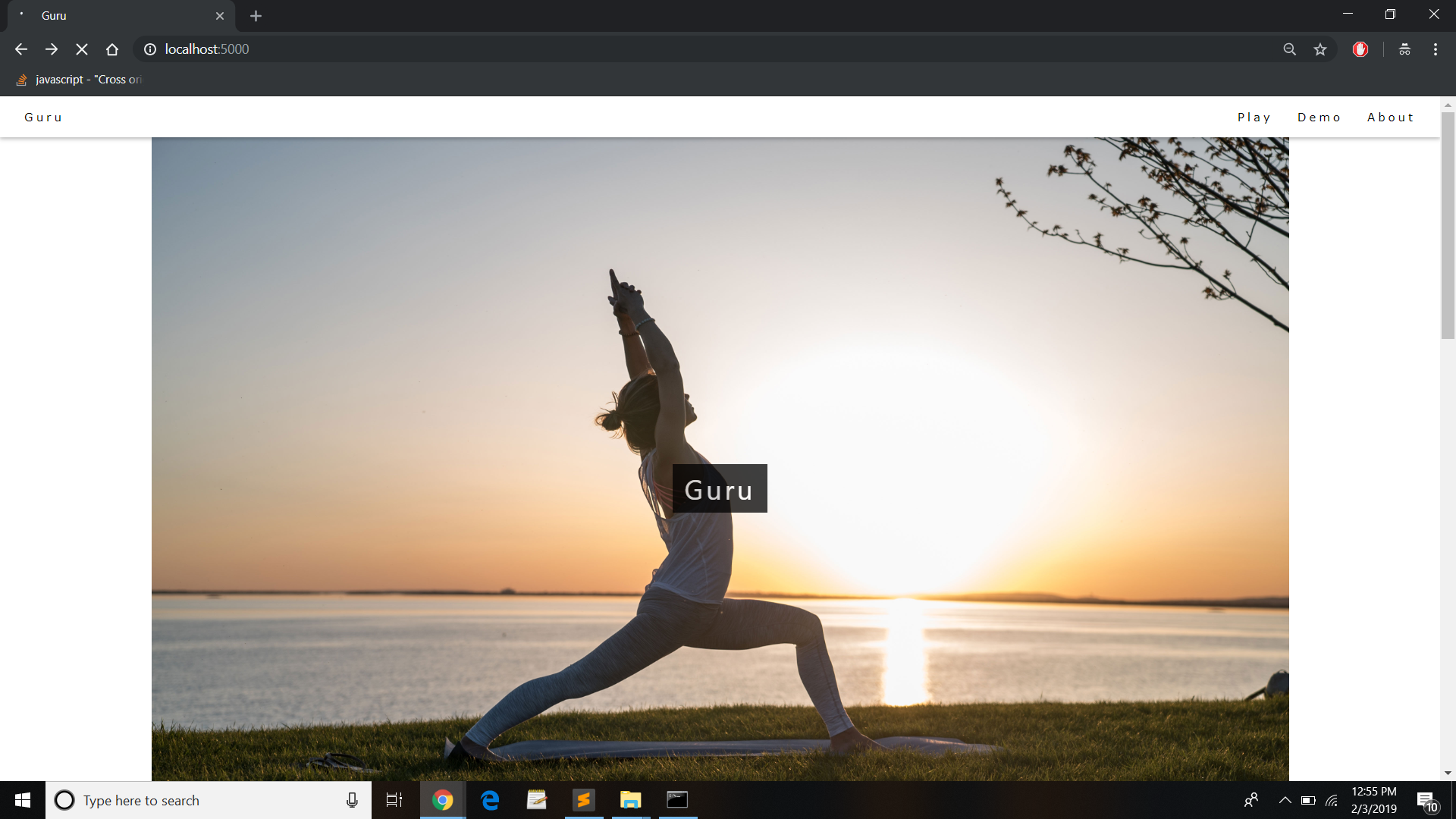Open the javascript Cross origin bookmark

pyautogui.click(x=80, y=80)
